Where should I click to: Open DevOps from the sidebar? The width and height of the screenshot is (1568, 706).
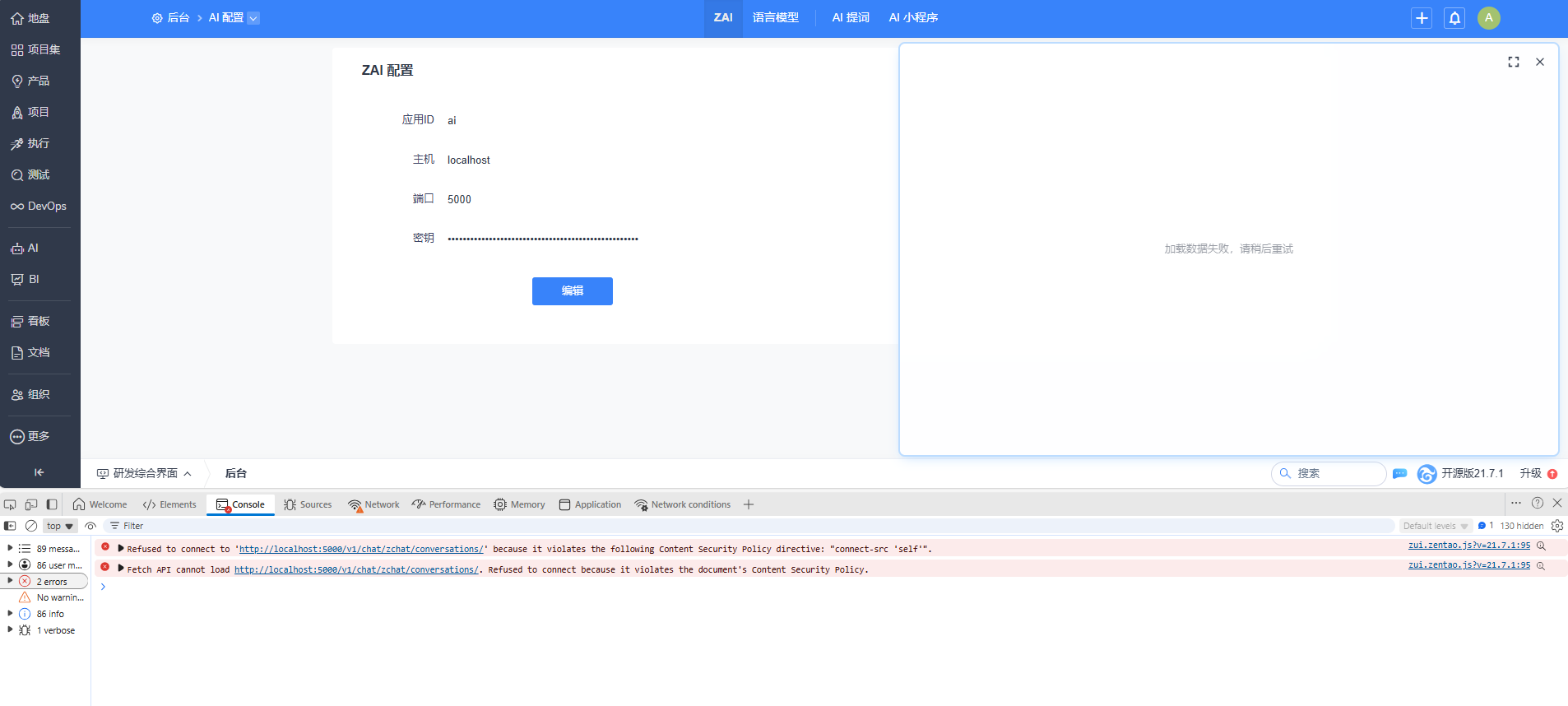[x=39, y=206]
